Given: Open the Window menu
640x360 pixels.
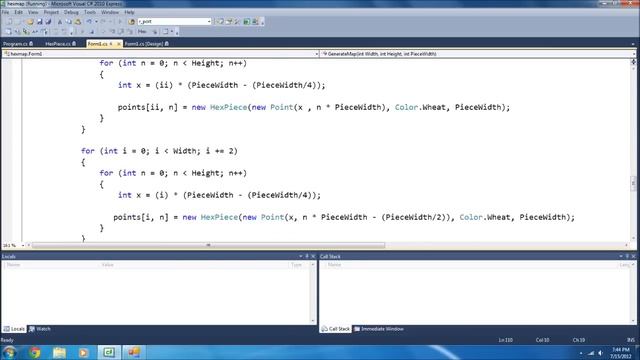Looking at the screenshot, I should [x=110, y=12].
